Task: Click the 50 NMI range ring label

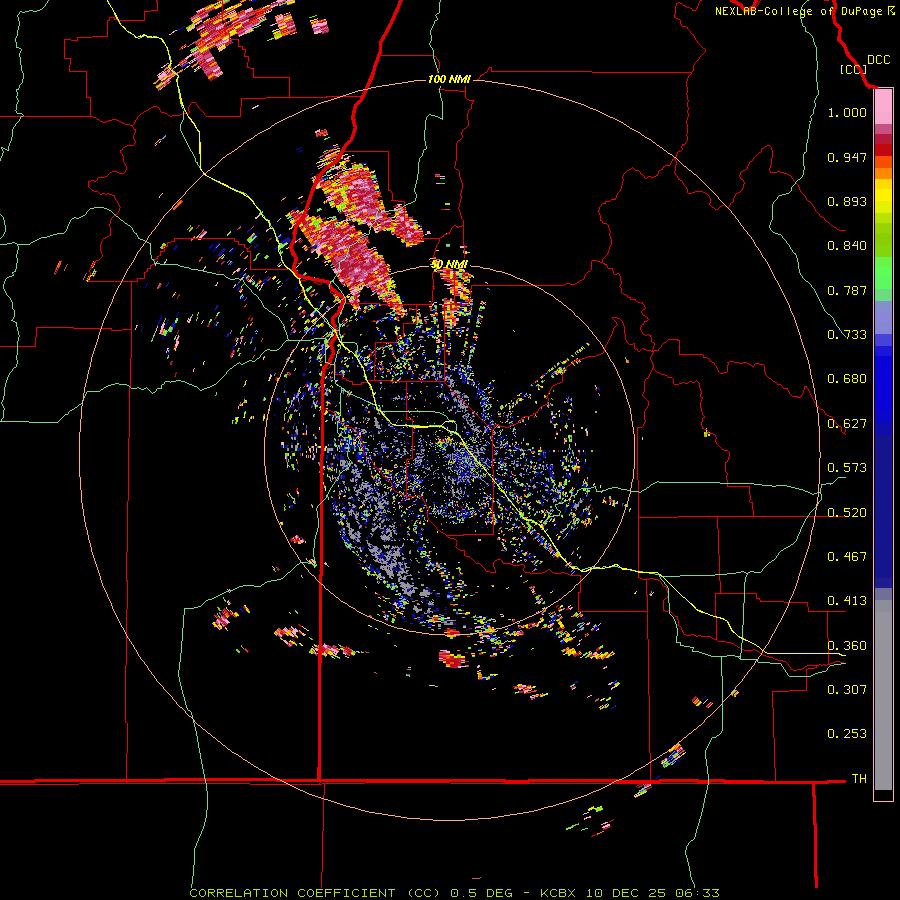Action: [449, 265]
